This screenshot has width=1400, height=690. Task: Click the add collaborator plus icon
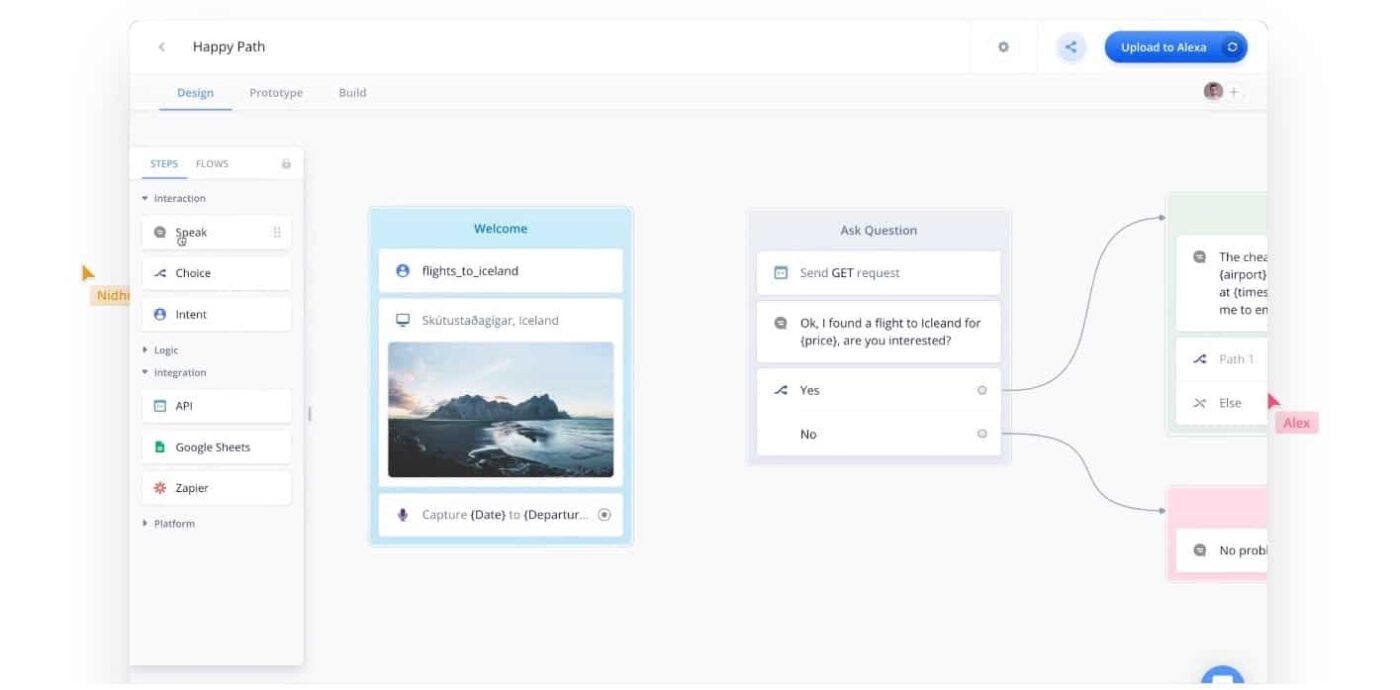pos(1234,92)
